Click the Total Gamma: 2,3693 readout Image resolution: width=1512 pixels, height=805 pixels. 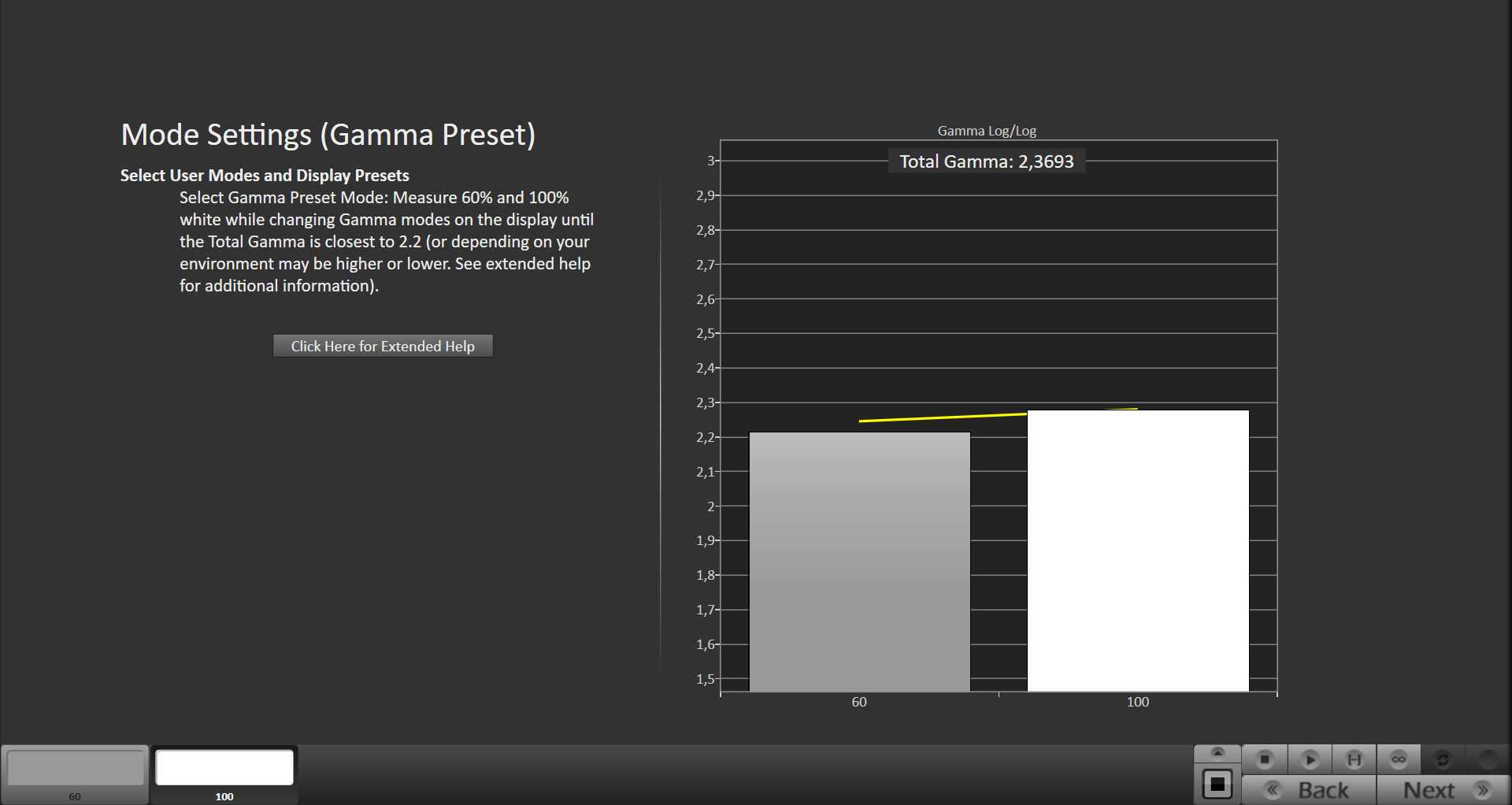click(987, 161)
